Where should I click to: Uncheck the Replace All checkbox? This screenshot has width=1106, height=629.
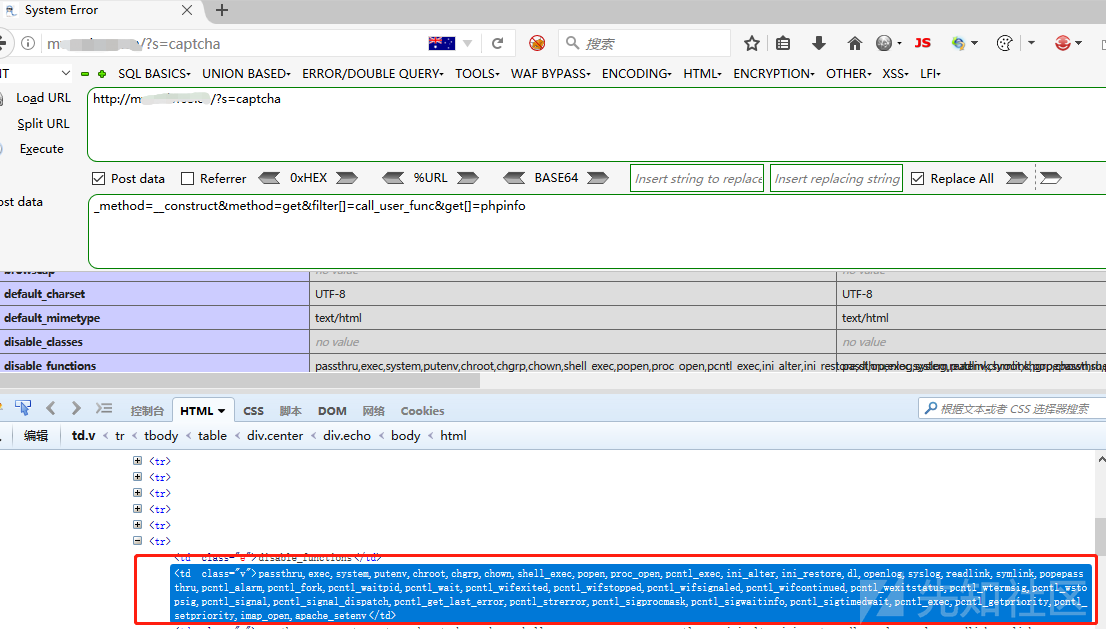[918, 178]
